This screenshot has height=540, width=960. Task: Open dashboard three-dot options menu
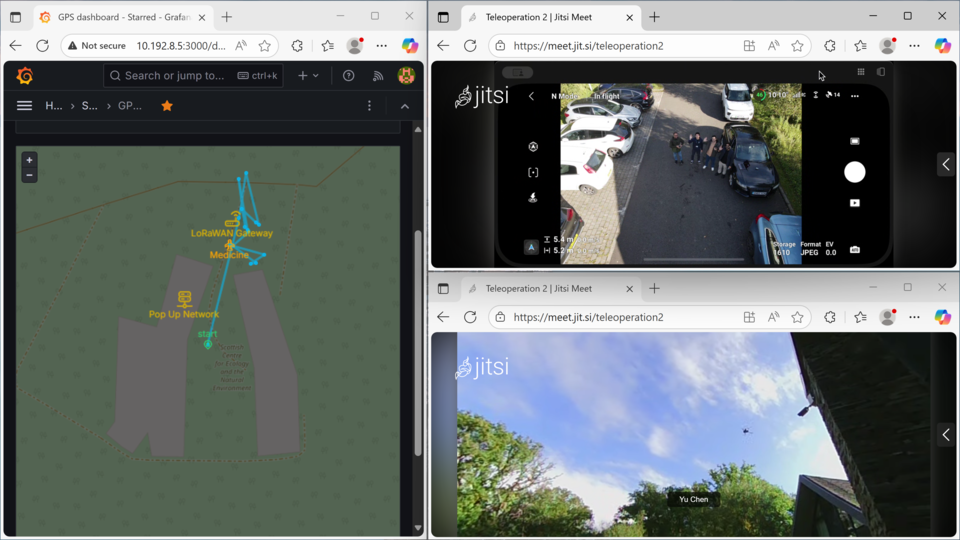point(369,106)
